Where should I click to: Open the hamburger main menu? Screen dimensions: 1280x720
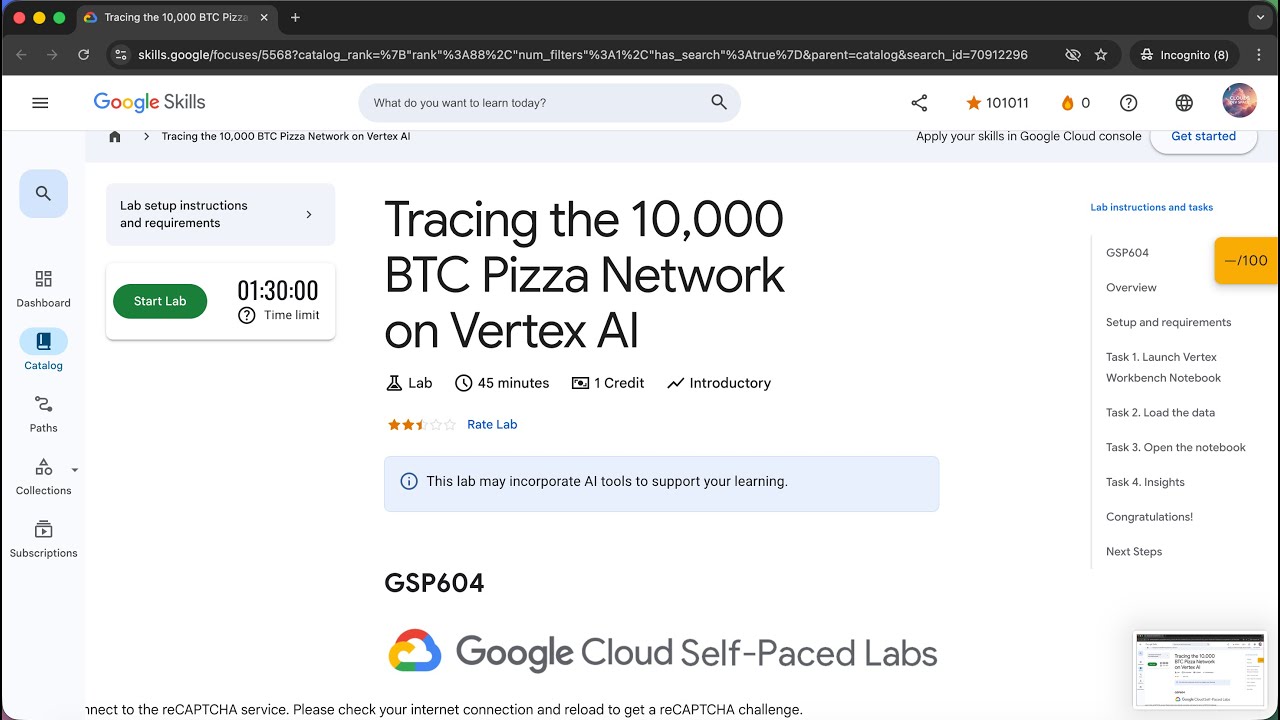pos(40,102)
